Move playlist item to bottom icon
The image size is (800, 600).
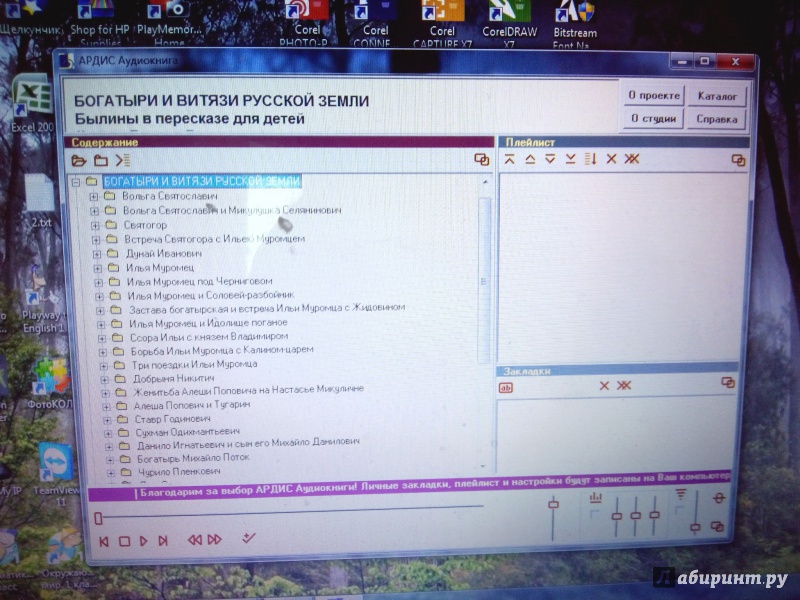(570, 159)
